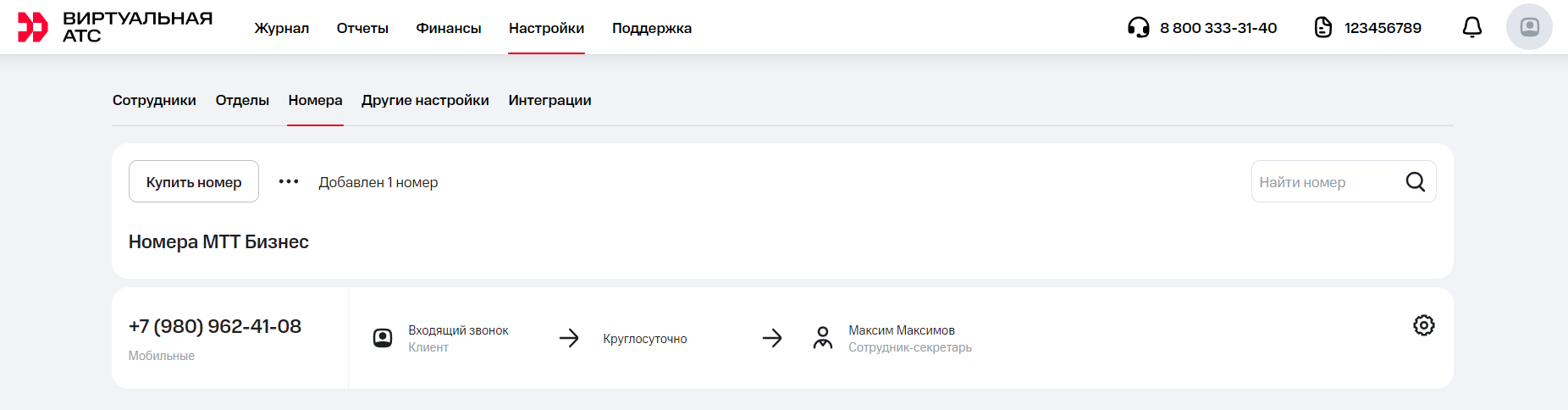
Task: Click the phone number +7 (980) 962-41-08
Action: (215, 326)
